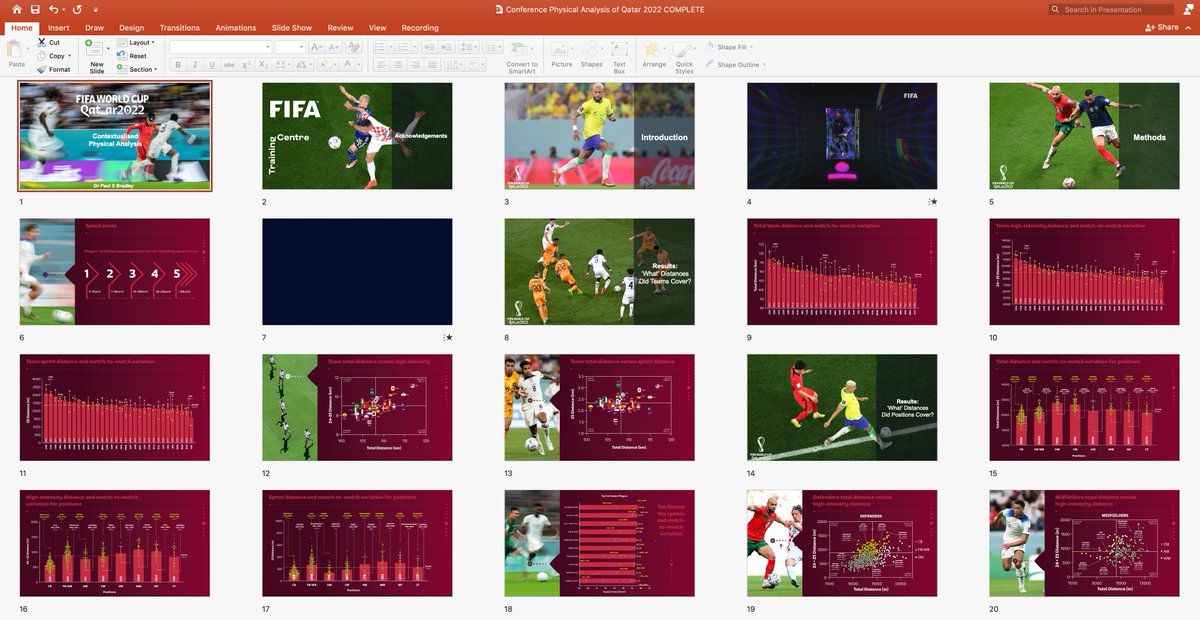Open the Layout dropdown
1200x620 pixels.
[136, 43]
